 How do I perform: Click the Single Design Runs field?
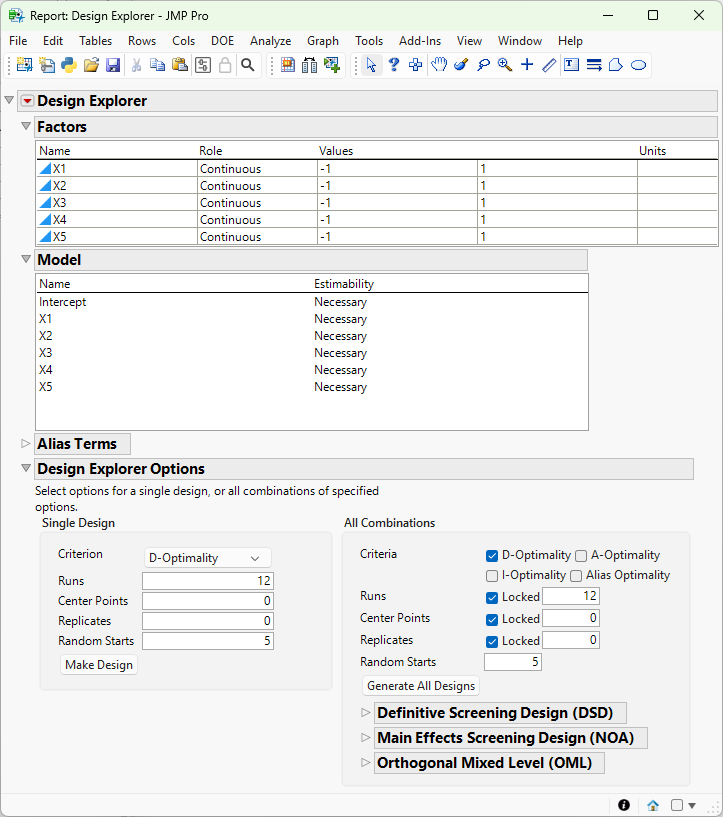(x=208, y=581)
